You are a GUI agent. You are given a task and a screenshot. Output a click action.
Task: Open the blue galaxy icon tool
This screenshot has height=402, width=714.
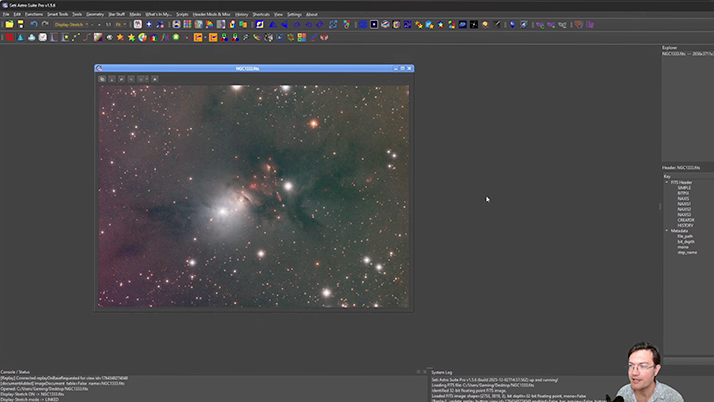(x=463, y=24)
